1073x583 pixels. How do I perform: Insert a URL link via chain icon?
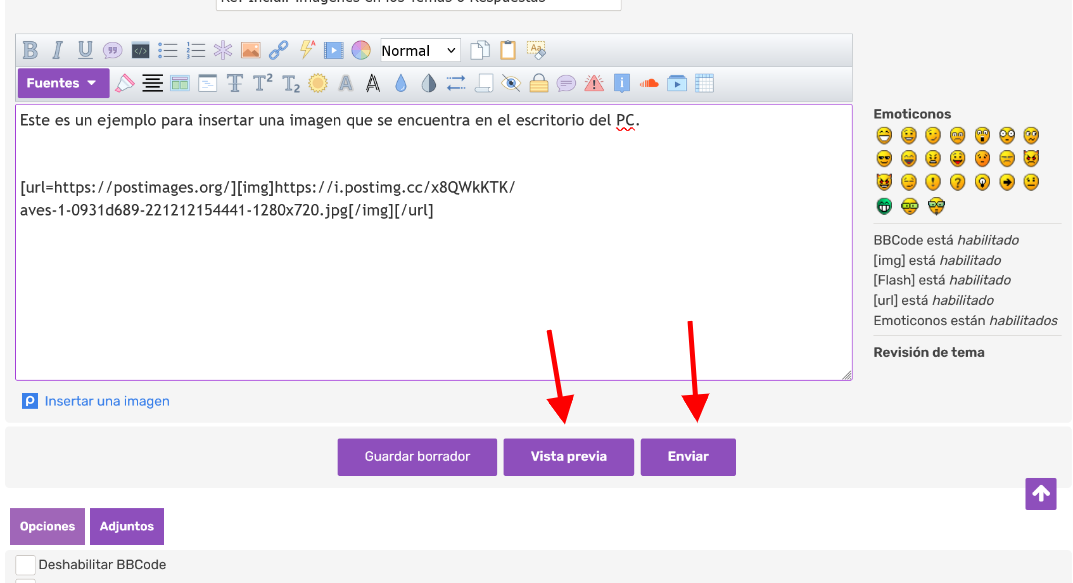pos(279,50)
